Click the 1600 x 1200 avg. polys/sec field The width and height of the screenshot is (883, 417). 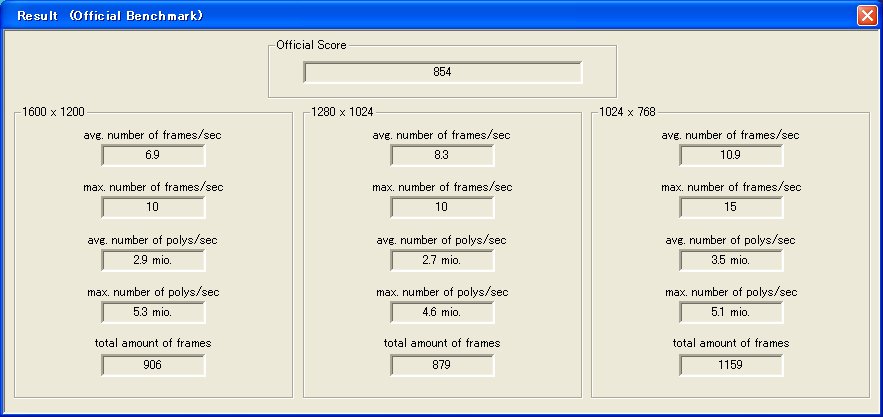pos(153,259)
